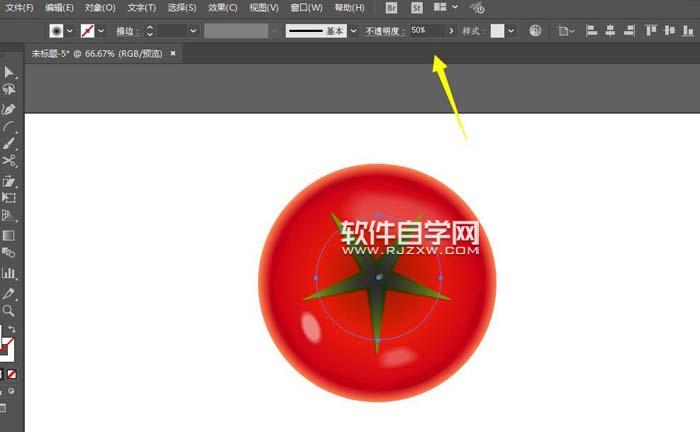The image size is (700, 432).
Task: Select the Perspective Grid tool
Action: click(x=8, y=216)
